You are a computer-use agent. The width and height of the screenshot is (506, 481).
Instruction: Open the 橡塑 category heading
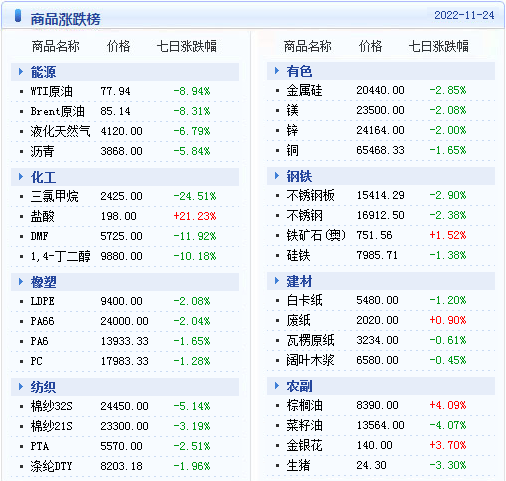43,282
